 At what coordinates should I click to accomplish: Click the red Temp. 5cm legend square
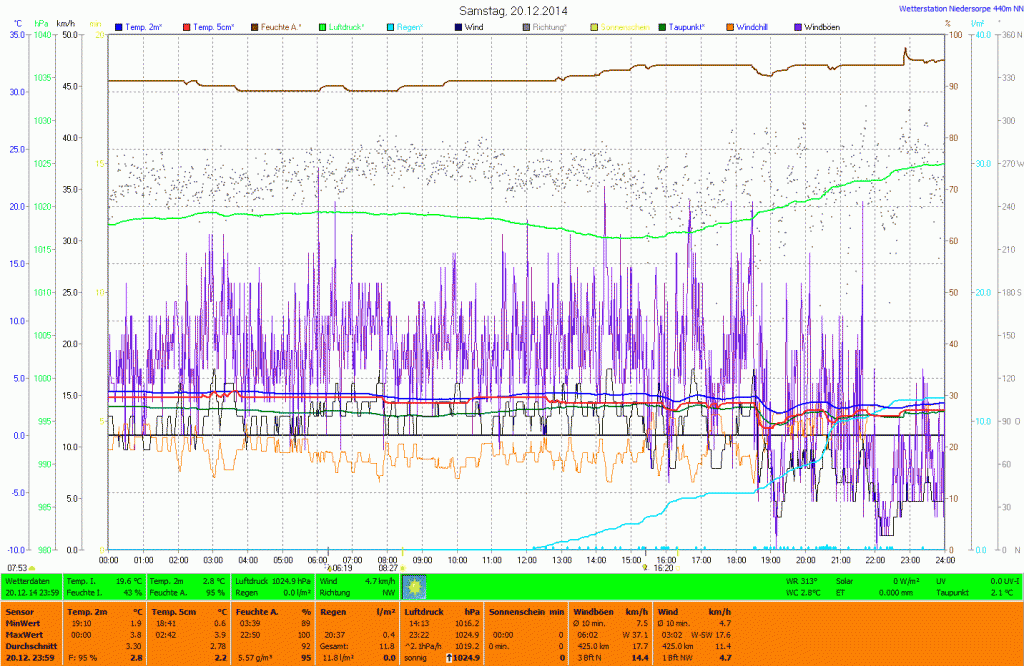[x=186, y=25]
